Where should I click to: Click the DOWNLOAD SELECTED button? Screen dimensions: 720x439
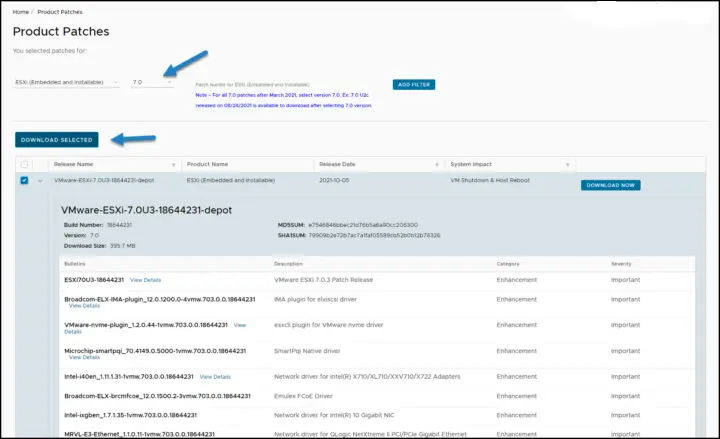[56, 140]
